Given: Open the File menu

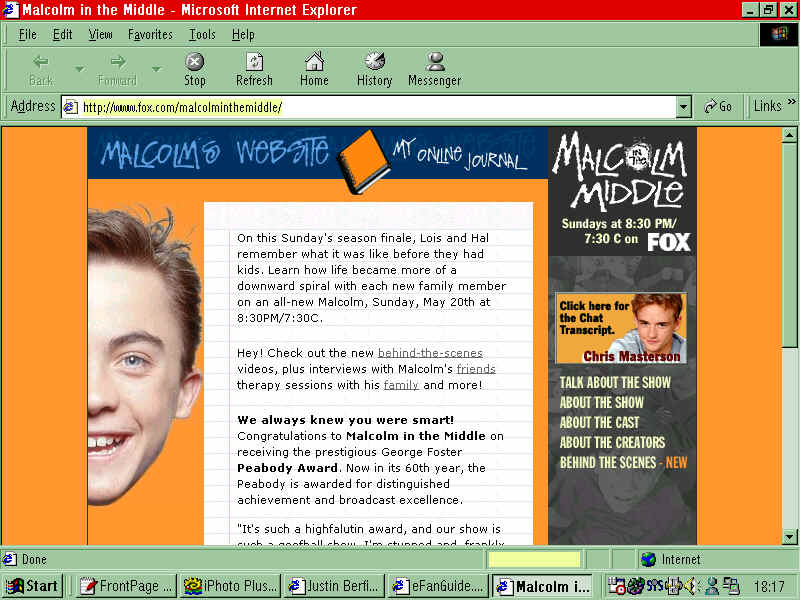Looking at the screenshot, I should [x=28, y=35].
